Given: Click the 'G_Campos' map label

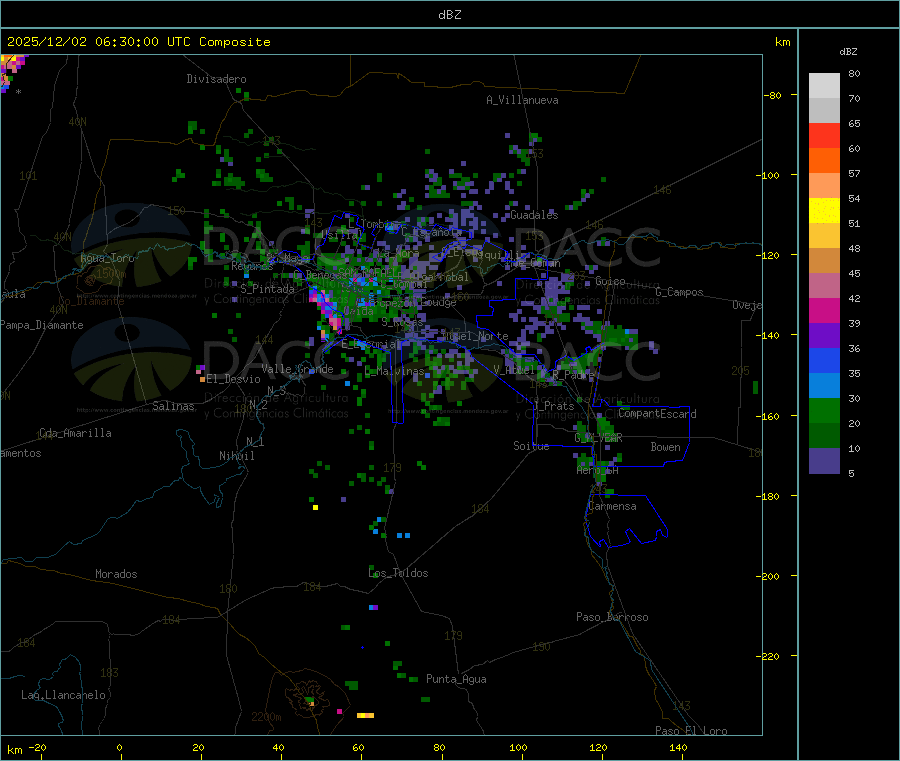Looking at the screenshot, I should pos(680,292).
